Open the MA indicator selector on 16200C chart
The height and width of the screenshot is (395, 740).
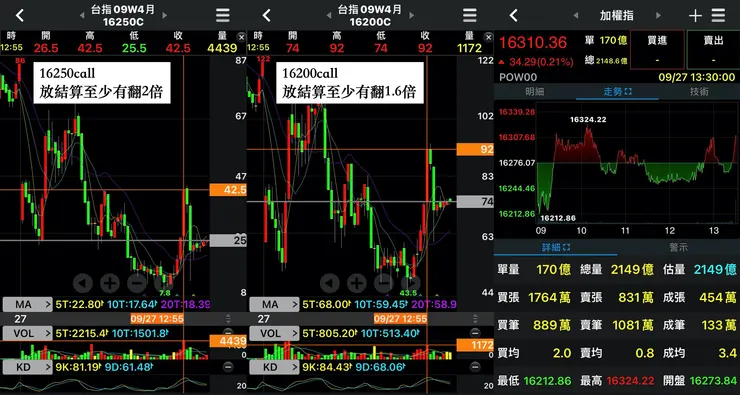tap(274, 304)
